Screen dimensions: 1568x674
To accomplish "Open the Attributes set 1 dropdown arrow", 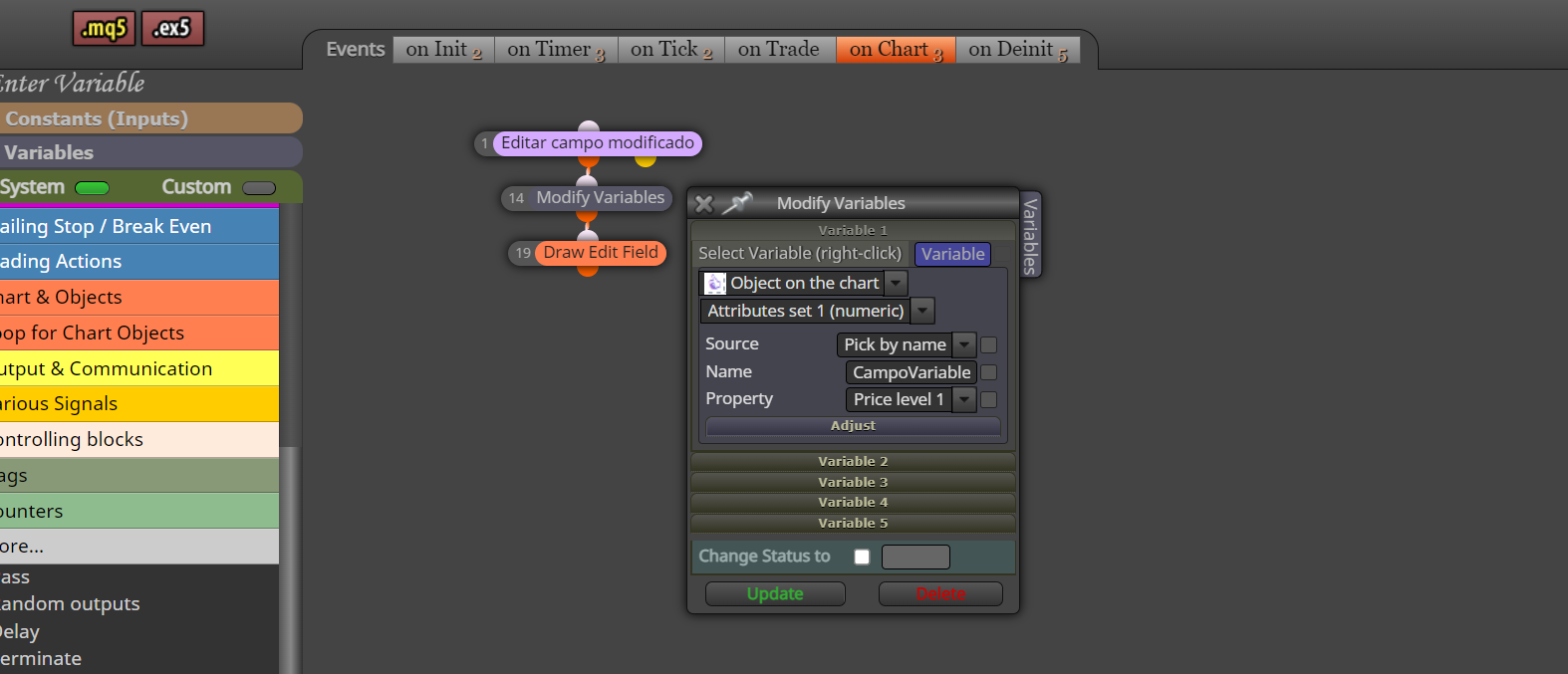I will (x=923, y=311).
